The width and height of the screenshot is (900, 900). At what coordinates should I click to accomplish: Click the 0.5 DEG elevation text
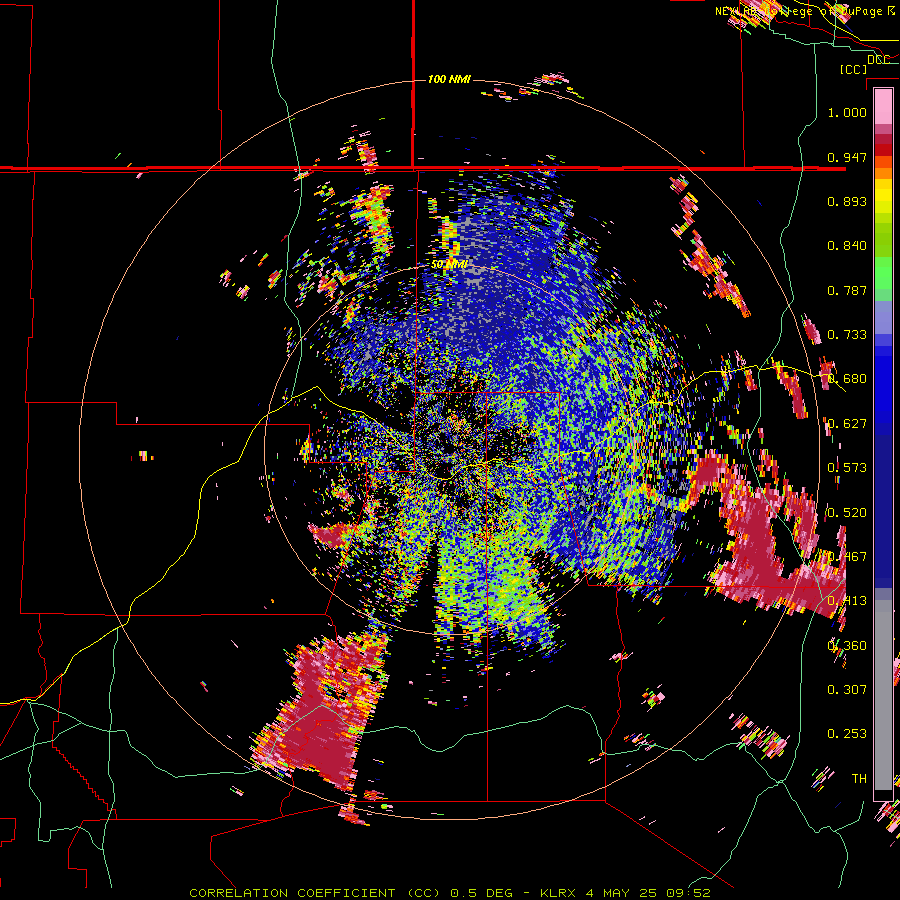(481, 893)
